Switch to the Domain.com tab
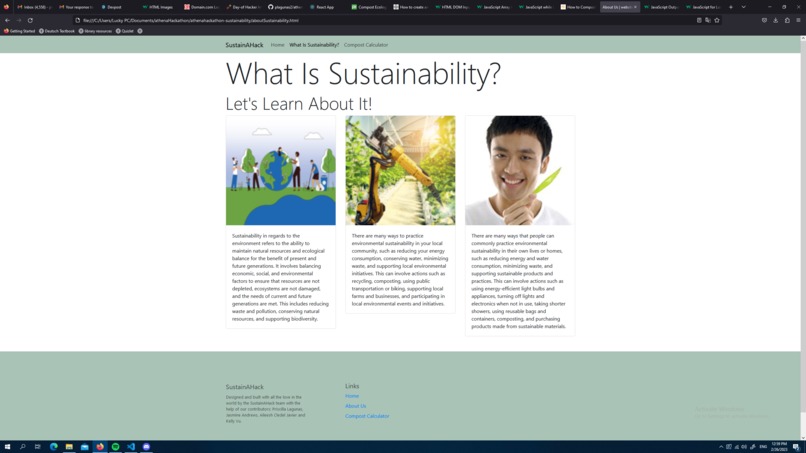806x453 pixels. pos(202,7)
